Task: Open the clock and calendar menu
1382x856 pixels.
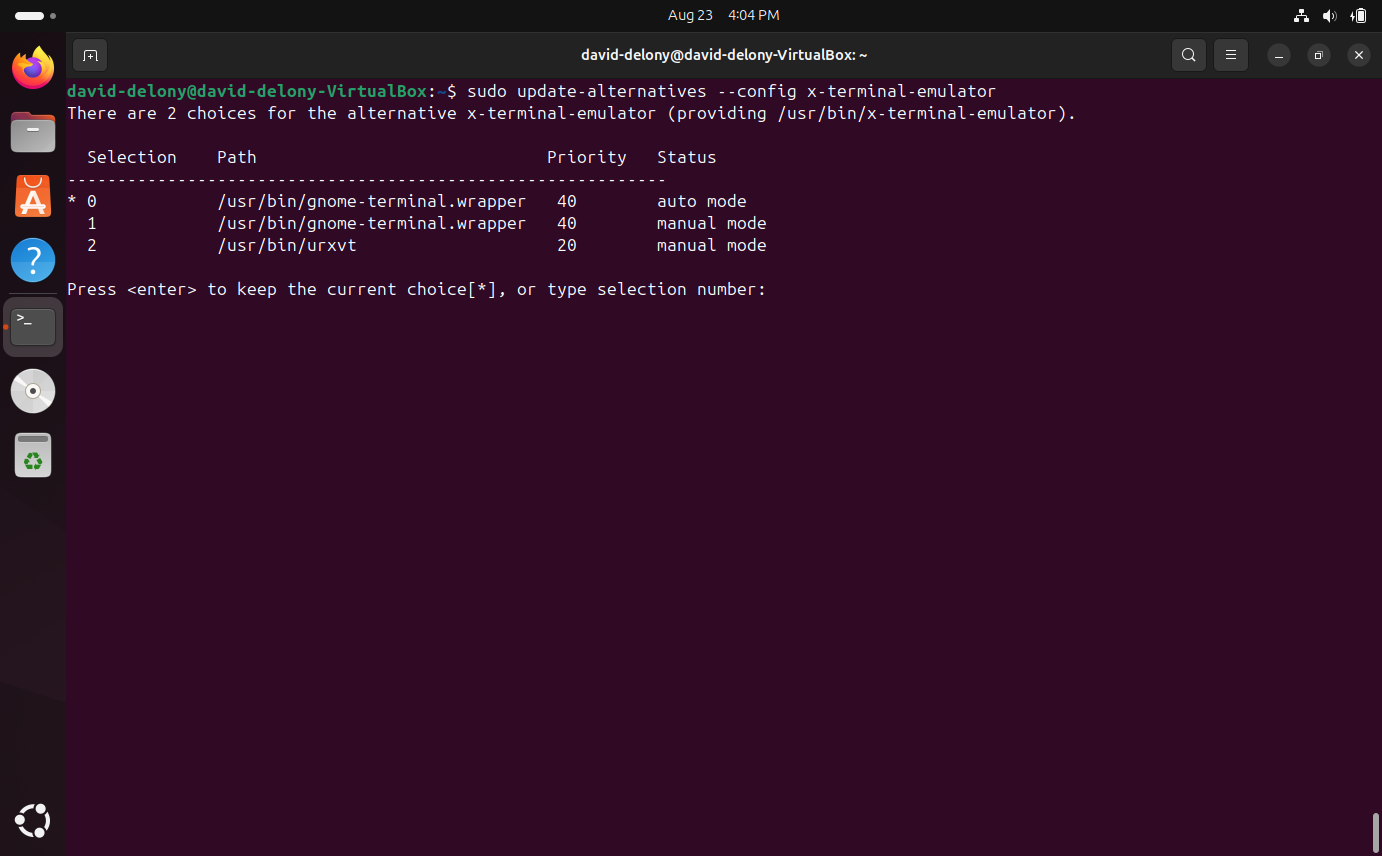Action: pyautogui.click(x=723, y=16)
